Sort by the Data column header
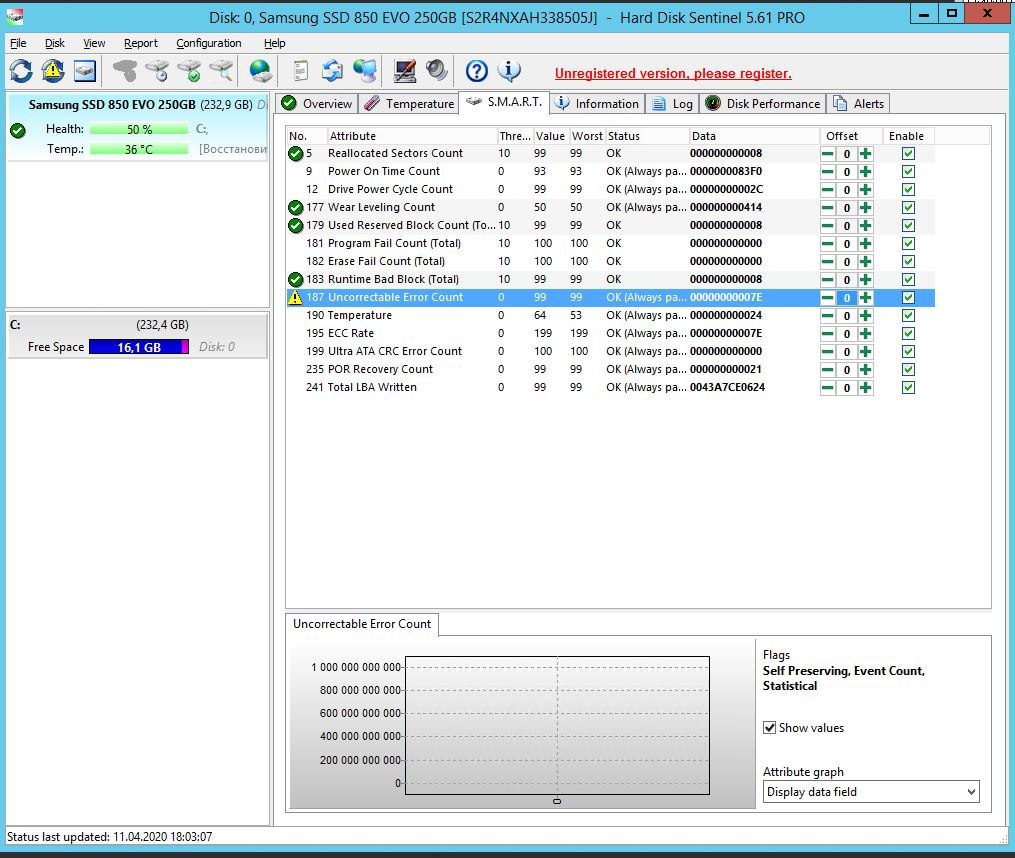 point(754,136)
